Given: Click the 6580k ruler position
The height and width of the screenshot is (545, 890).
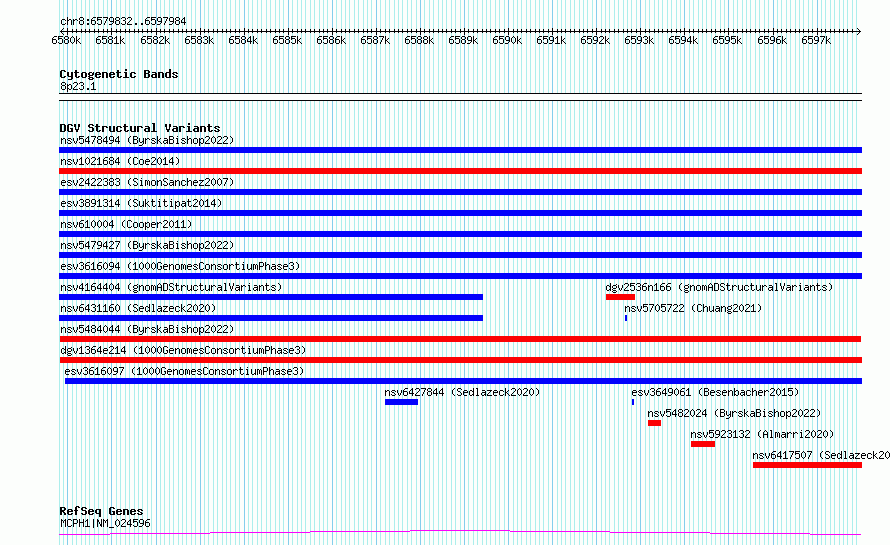Looking at the screenshot, I should (x=66, y=40).
